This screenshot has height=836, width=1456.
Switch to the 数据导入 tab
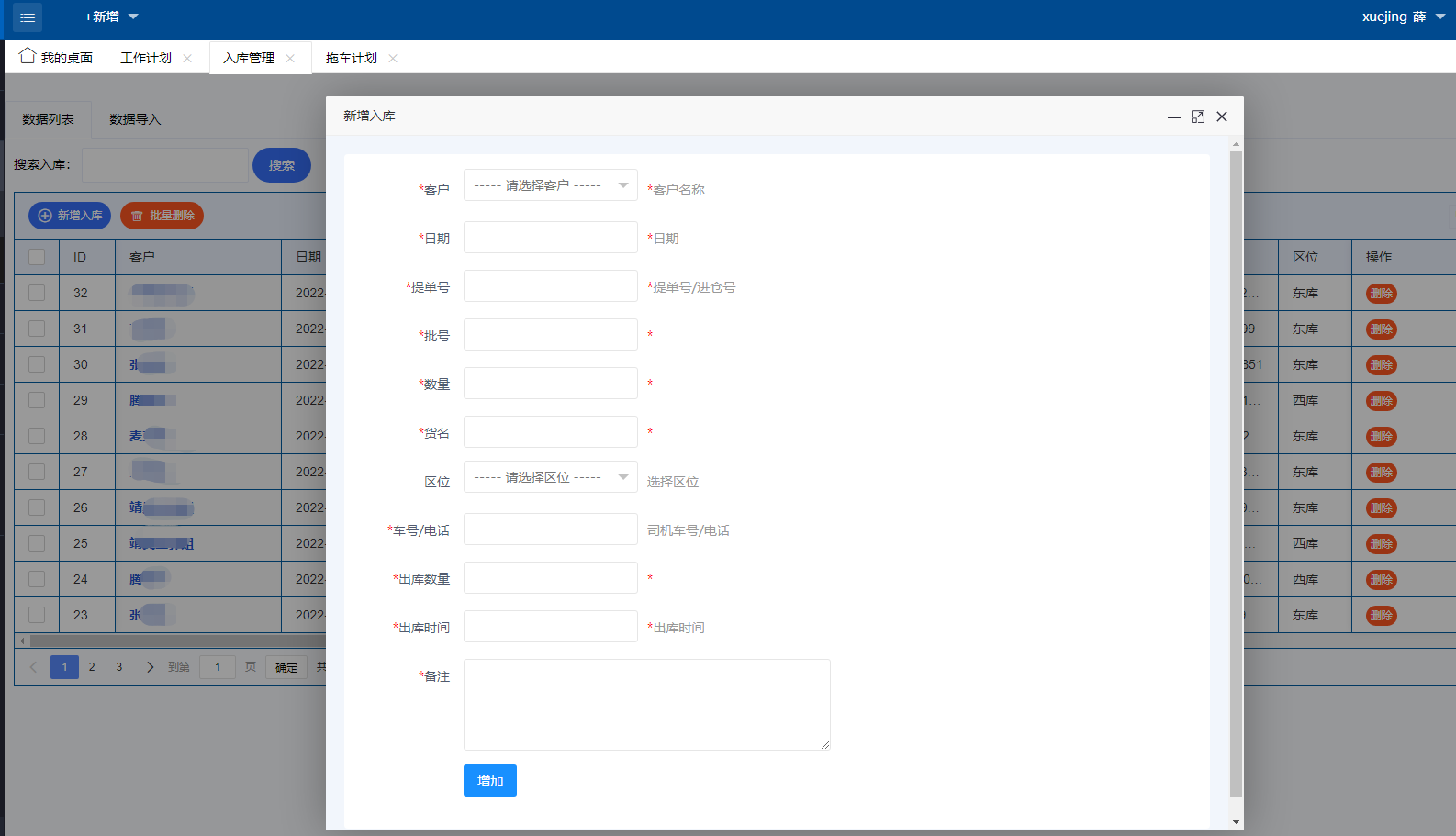[135, 119]
